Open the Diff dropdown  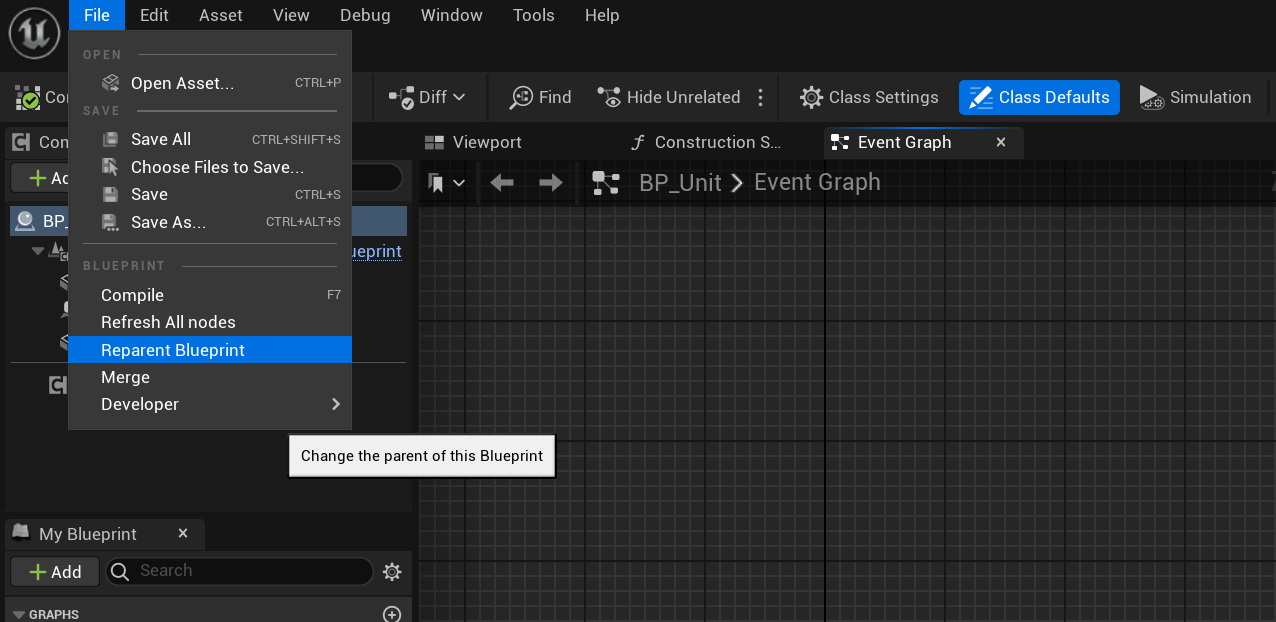(x=428, y=97)
